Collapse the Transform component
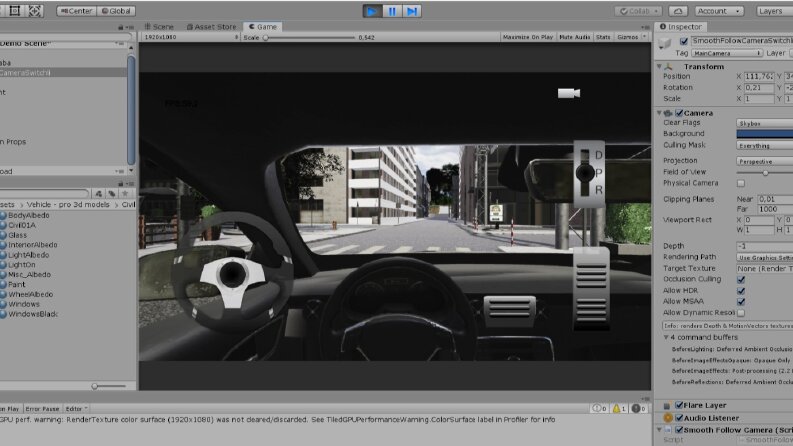793x446 pixels. pyautogui.click(x=659, y=67)
